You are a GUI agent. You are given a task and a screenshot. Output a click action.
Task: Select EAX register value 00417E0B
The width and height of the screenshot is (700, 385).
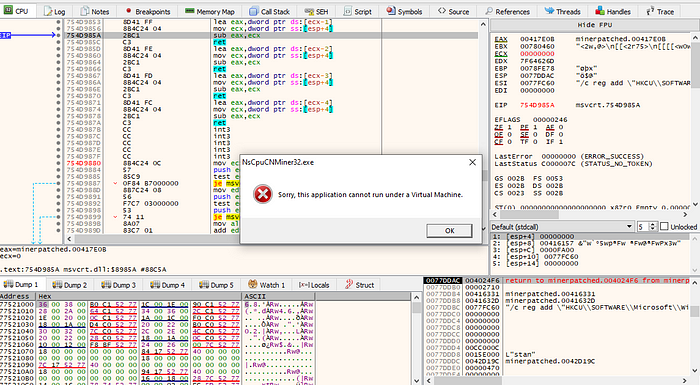click(x=537, y=39)
